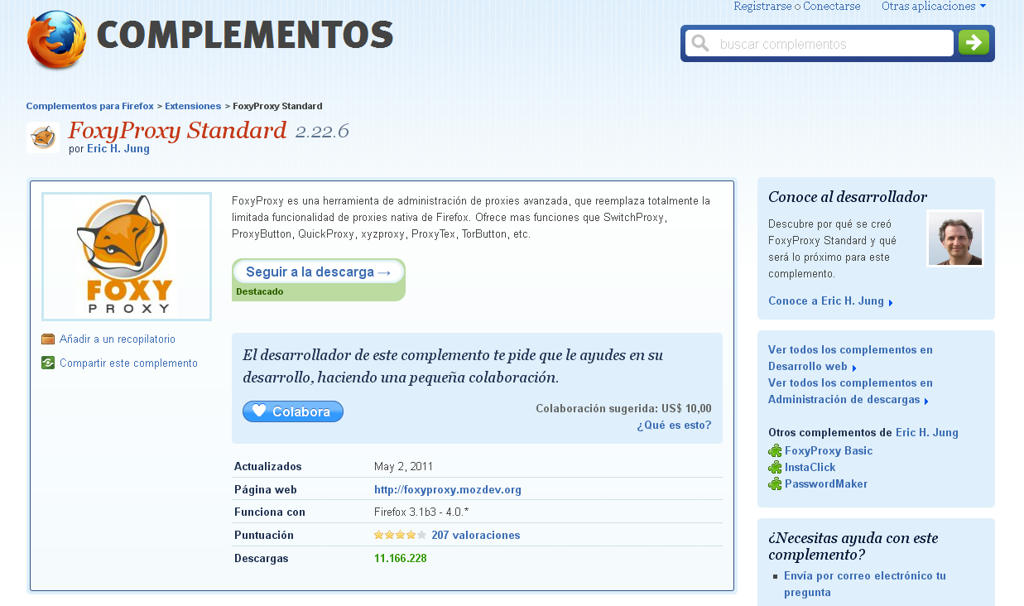
Task: Click the May 2, 2011 update date
Action: click(403, 466)
